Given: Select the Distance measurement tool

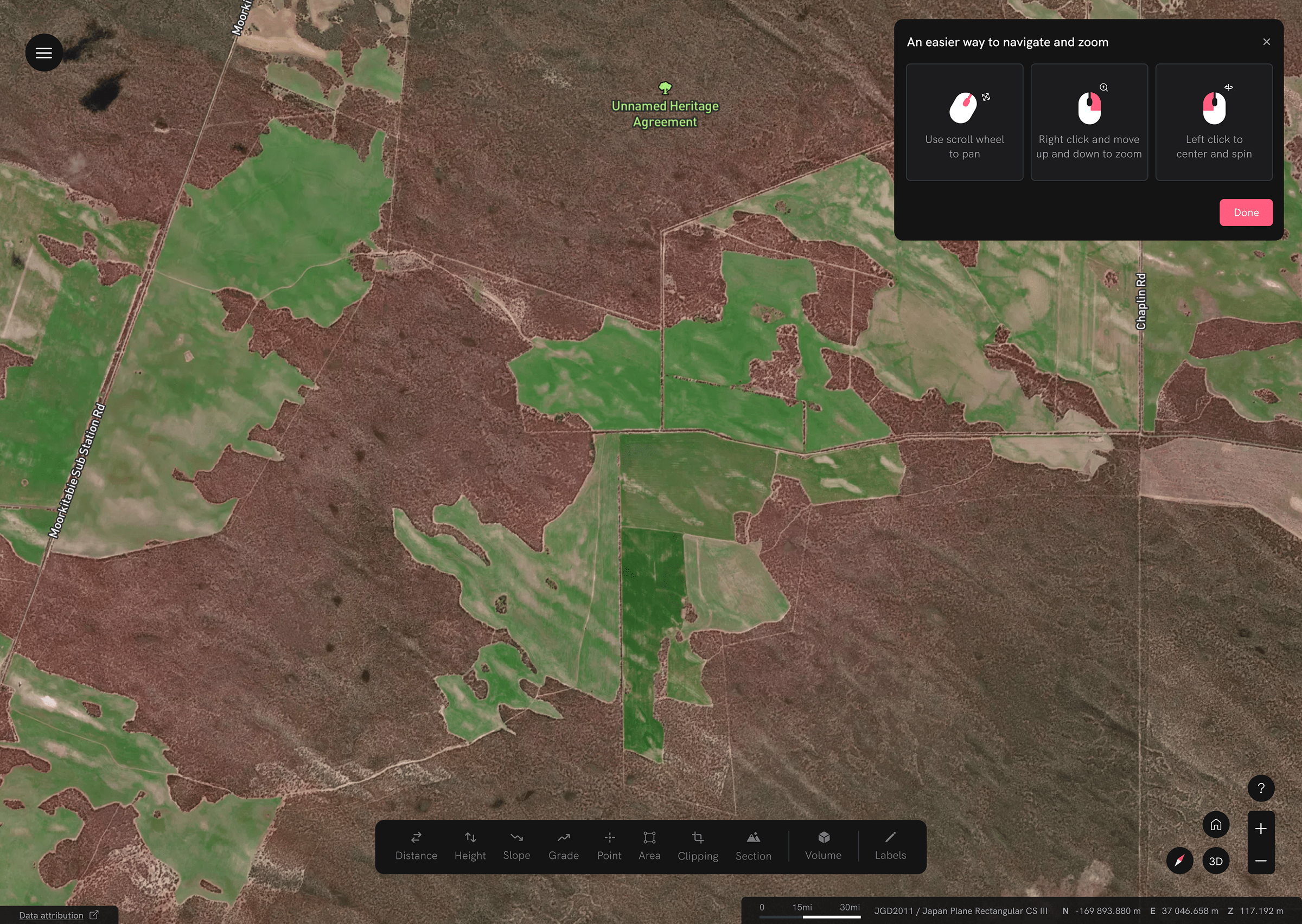Looking at the screenshot, I should [416, 846].
